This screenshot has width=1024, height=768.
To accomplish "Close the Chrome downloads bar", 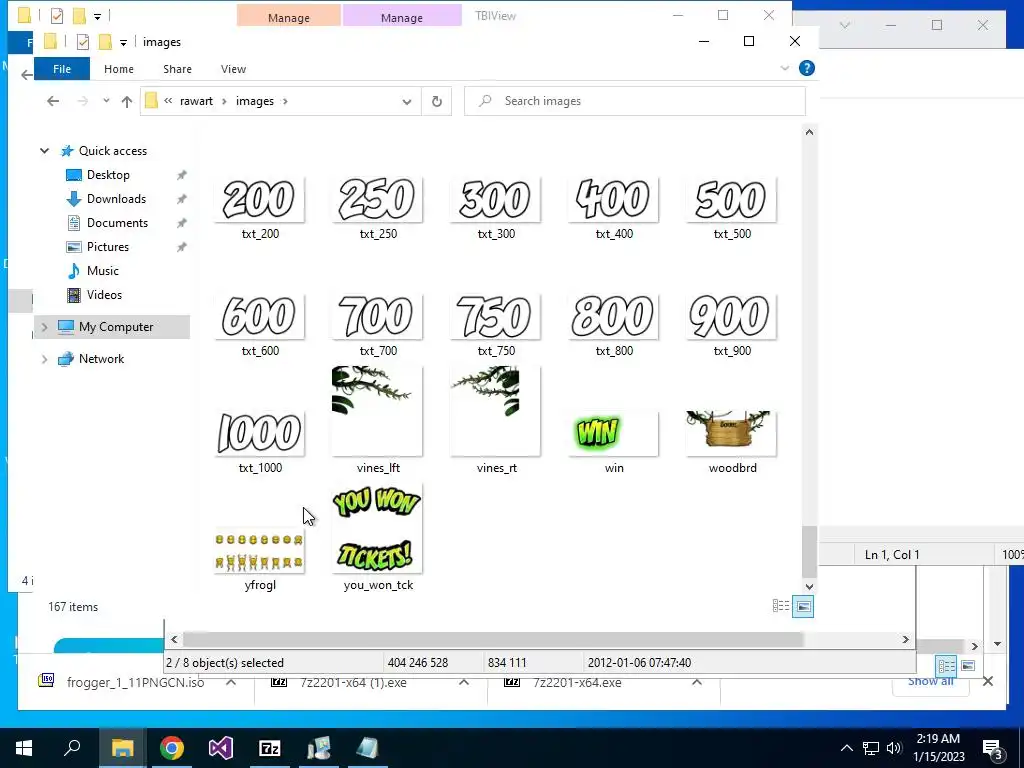I will (988, 682).
